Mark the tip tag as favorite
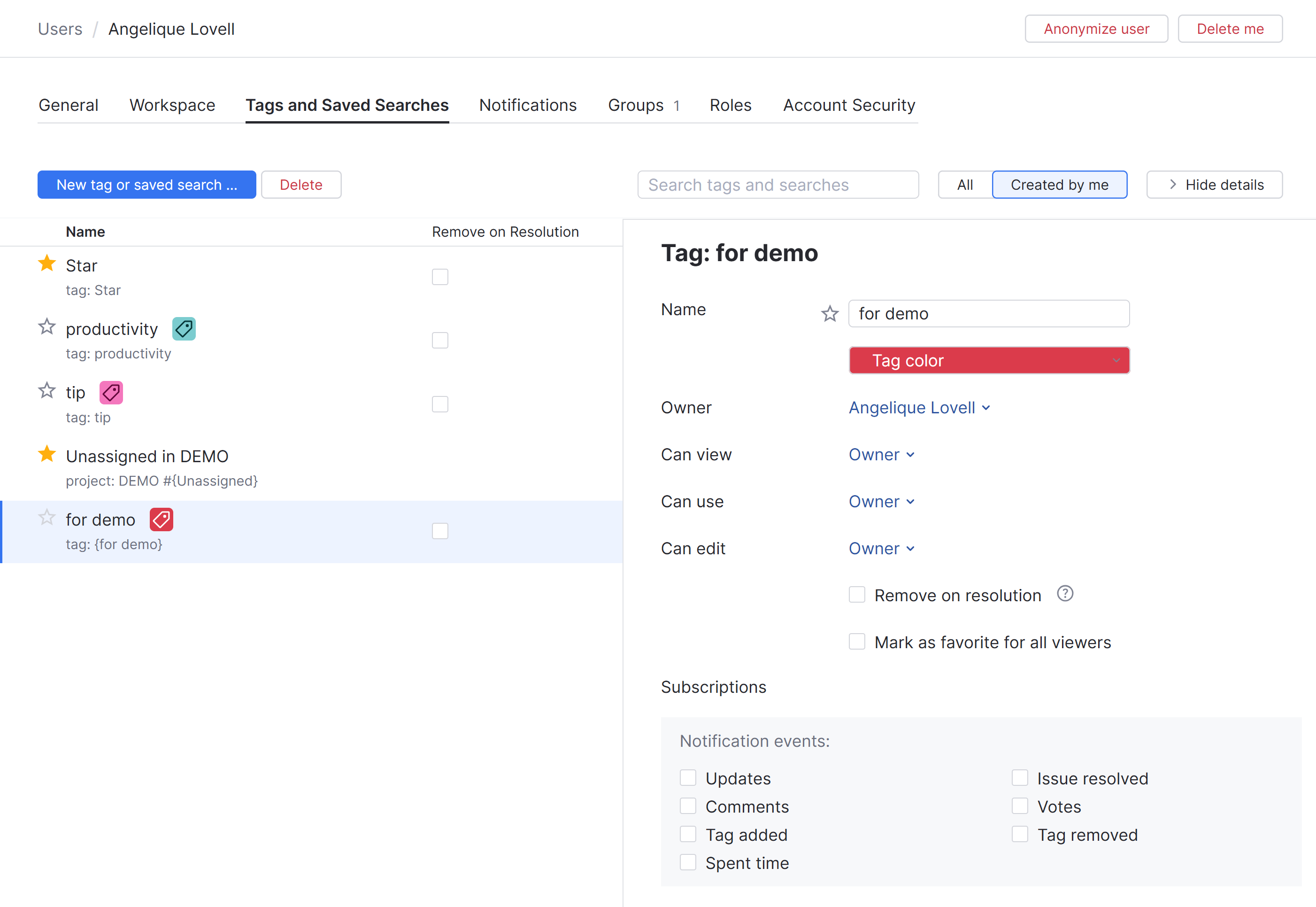1316x907 pixels. click(46, 390)
